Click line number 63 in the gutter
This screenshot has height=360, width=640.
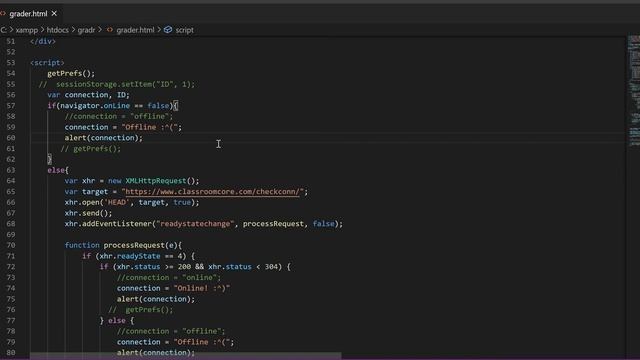tap(11, 170)
